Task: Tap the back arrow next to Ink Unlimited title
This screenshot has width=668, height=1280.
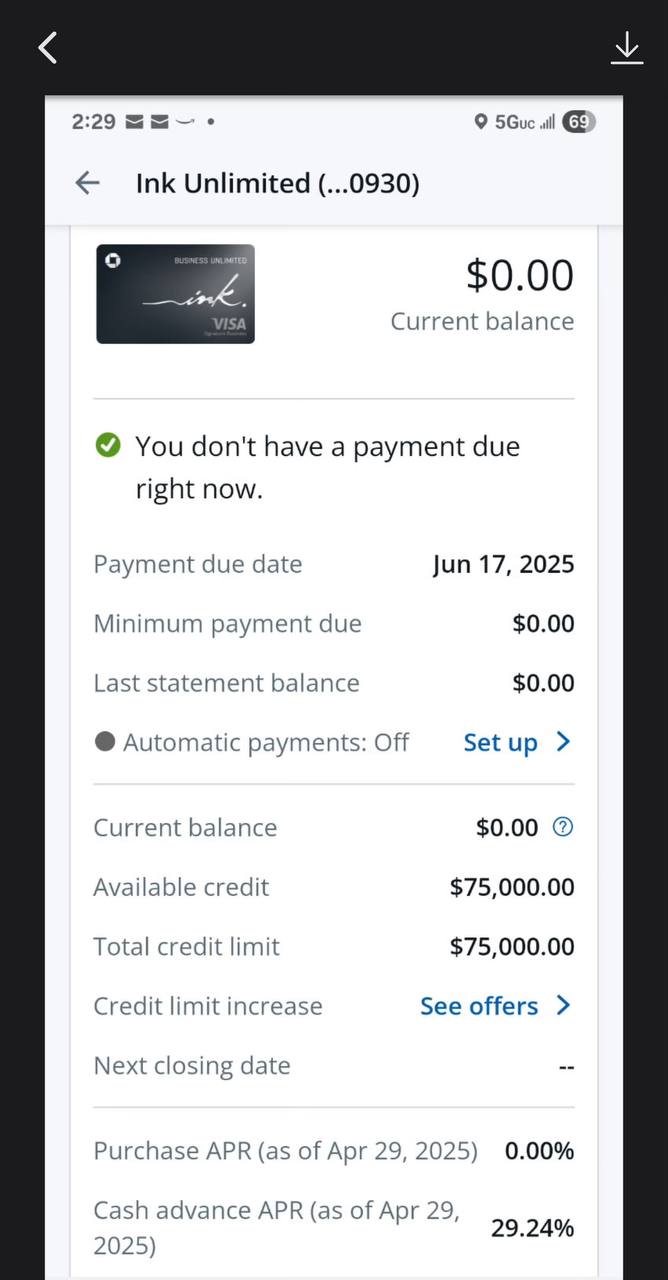Action: [87, 183]
